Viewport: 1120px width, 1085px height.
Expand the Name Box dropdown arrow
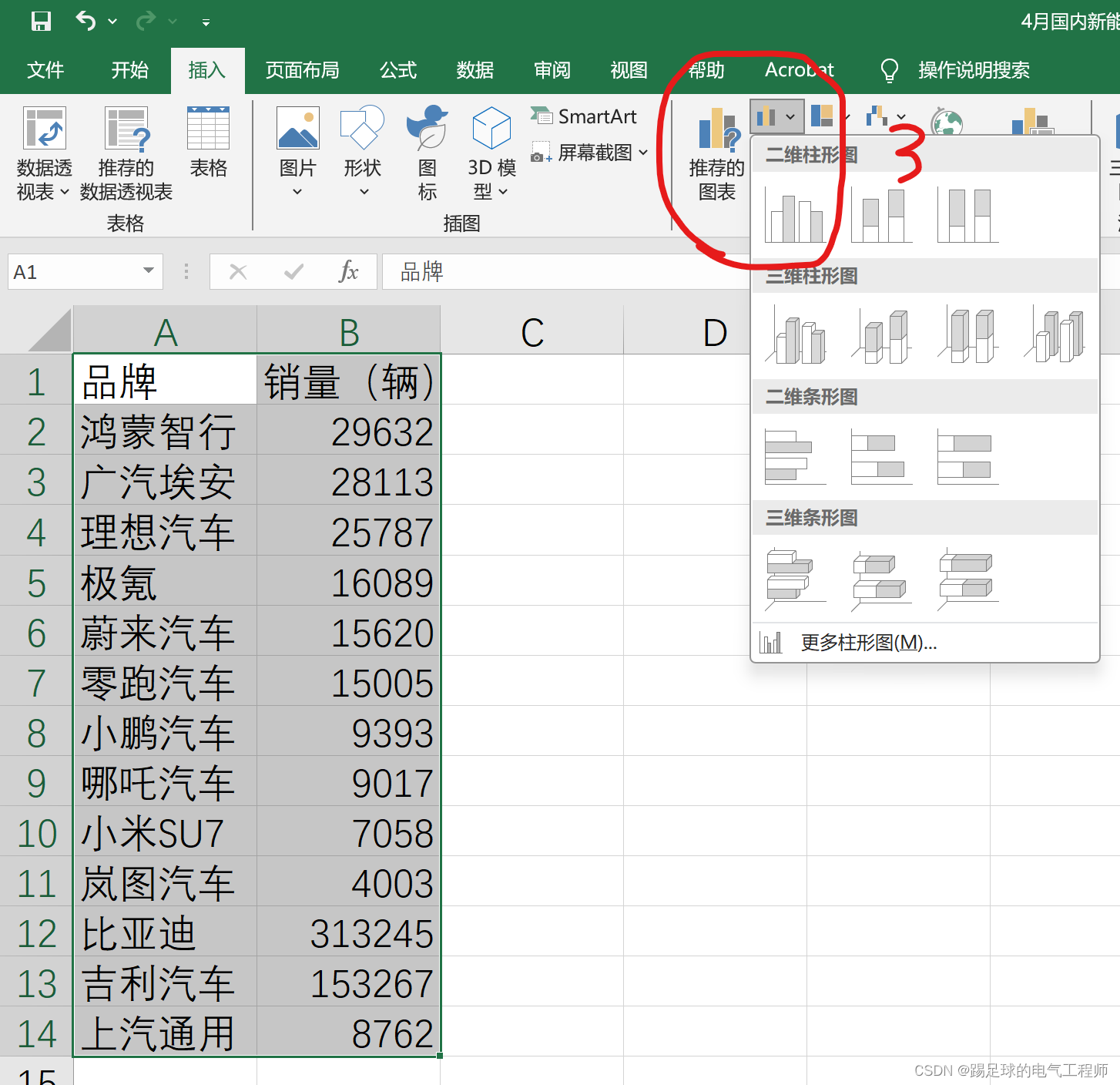click(x=149, y=271)
